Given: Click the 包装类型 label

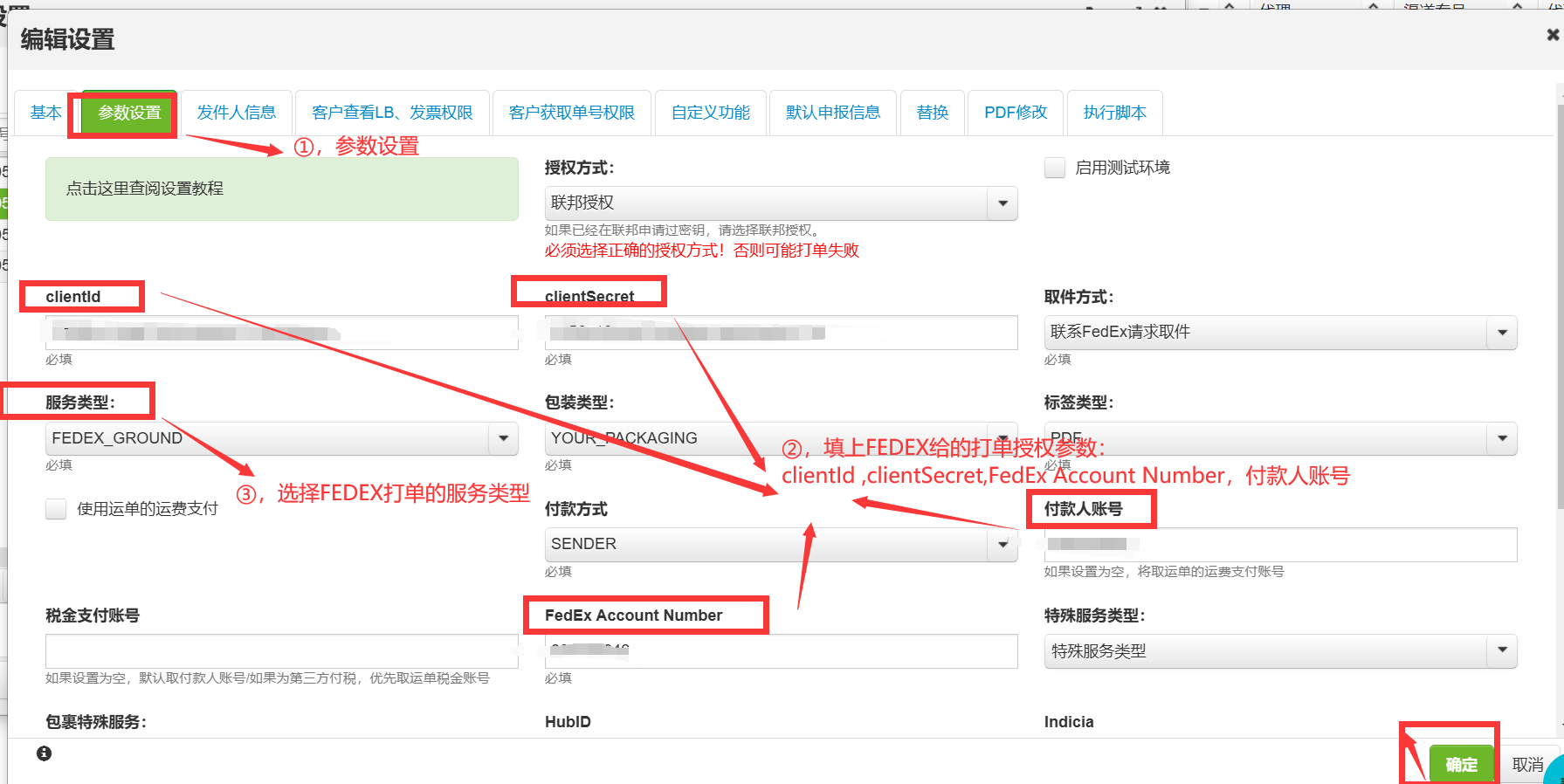Looking at the screenshot, I should (580, 402).
